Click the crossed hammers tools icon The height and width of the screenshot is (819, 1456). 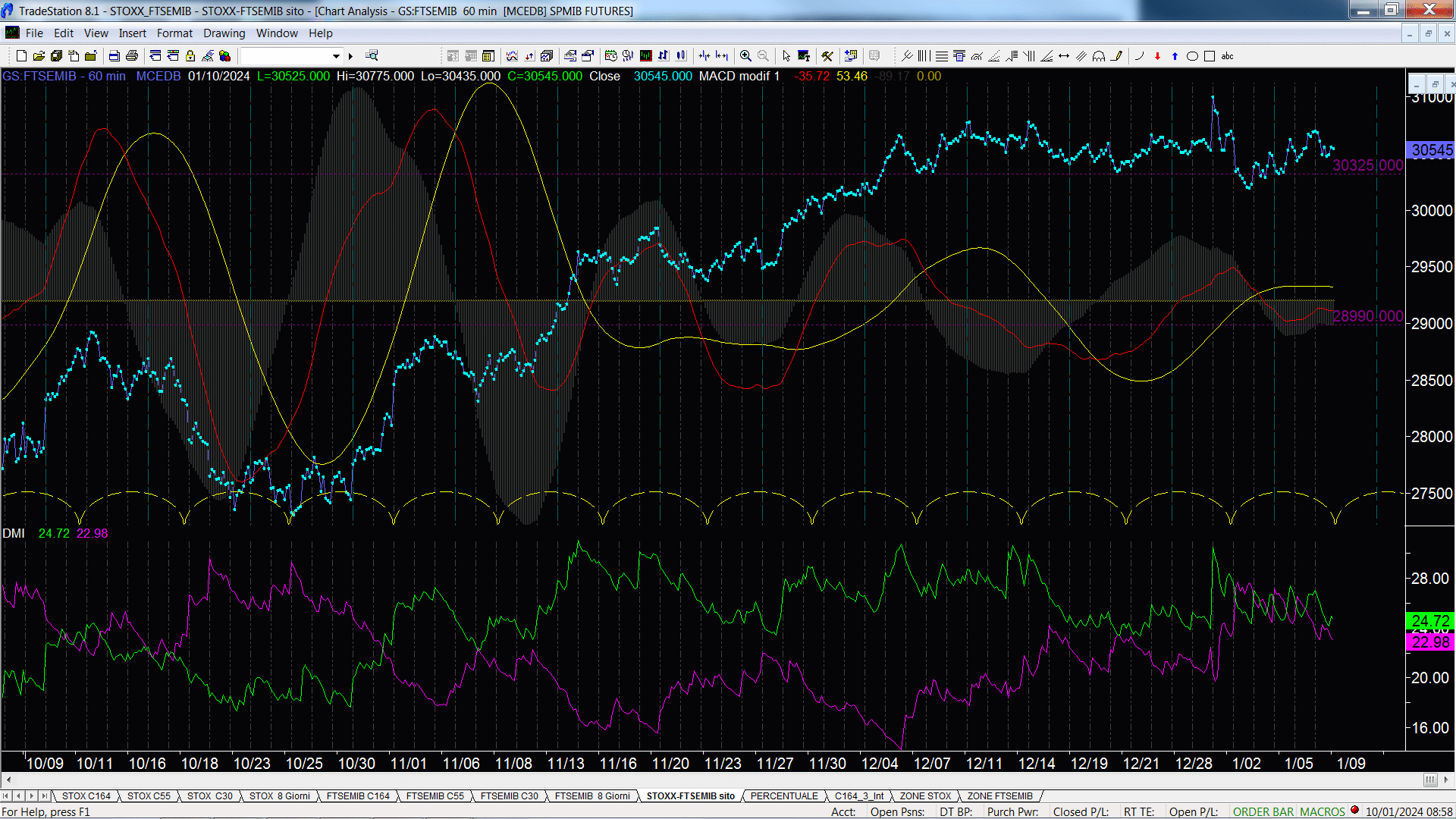click(x=827, y=55)
